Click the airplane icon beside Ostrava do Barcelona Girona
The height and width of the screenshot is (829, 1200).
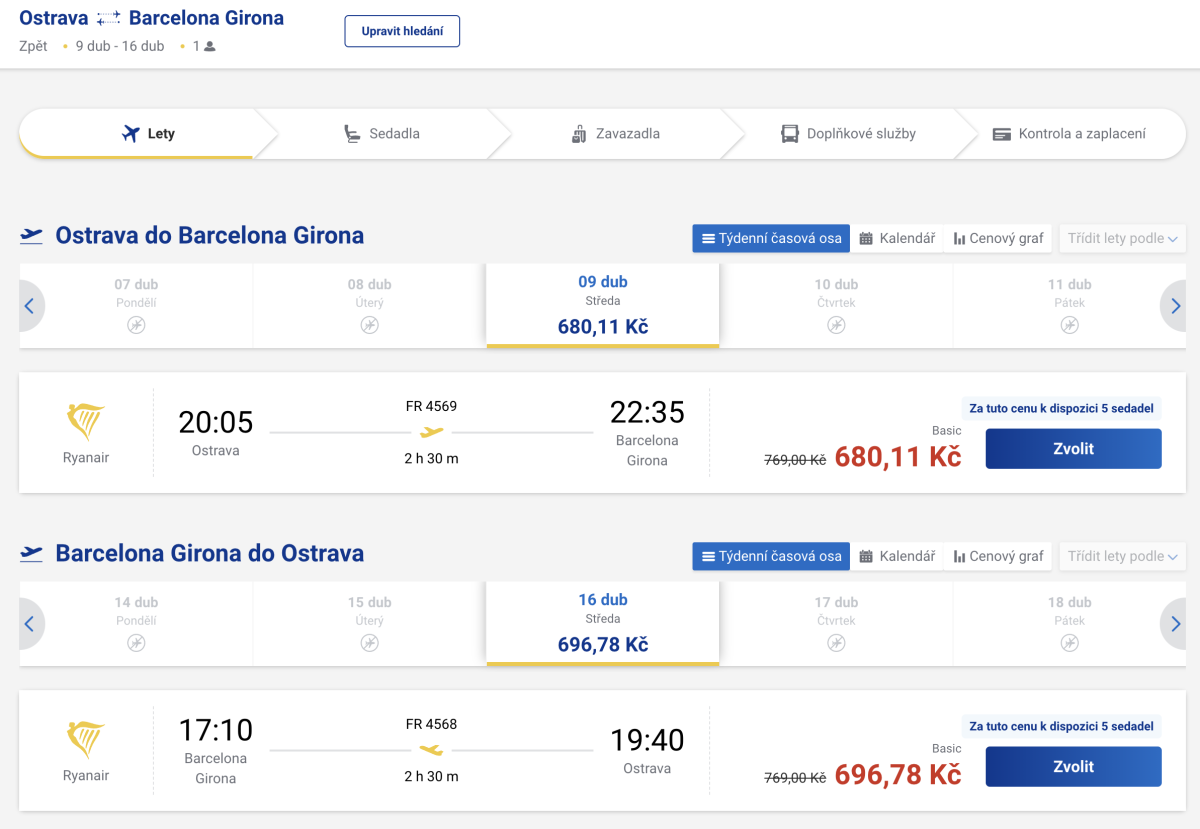point(32,236)
